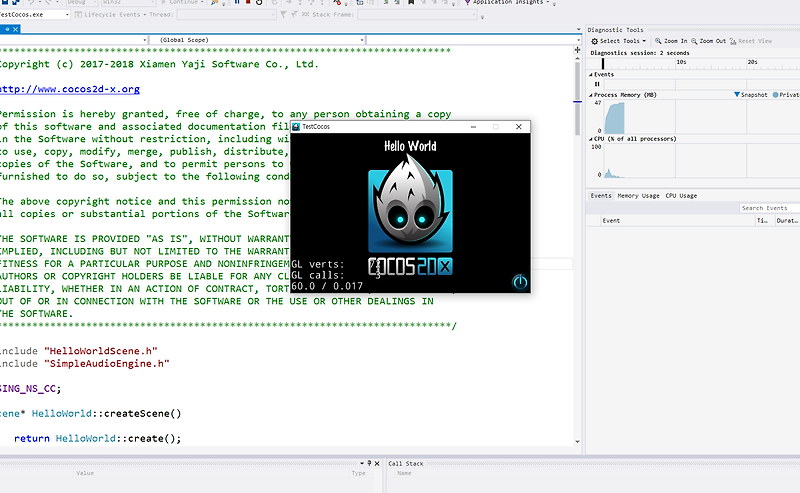Click the Stop debugging icon
The height and width of the screenshot is (493, 800).
click(248, 2)
